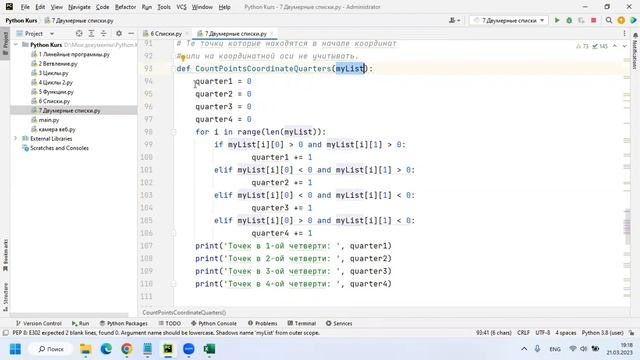Screen dimensions: 640x360
Task: Click CountPointsCoordinateQuarters() breadcrumb
Action: click(x=184, y=312)
